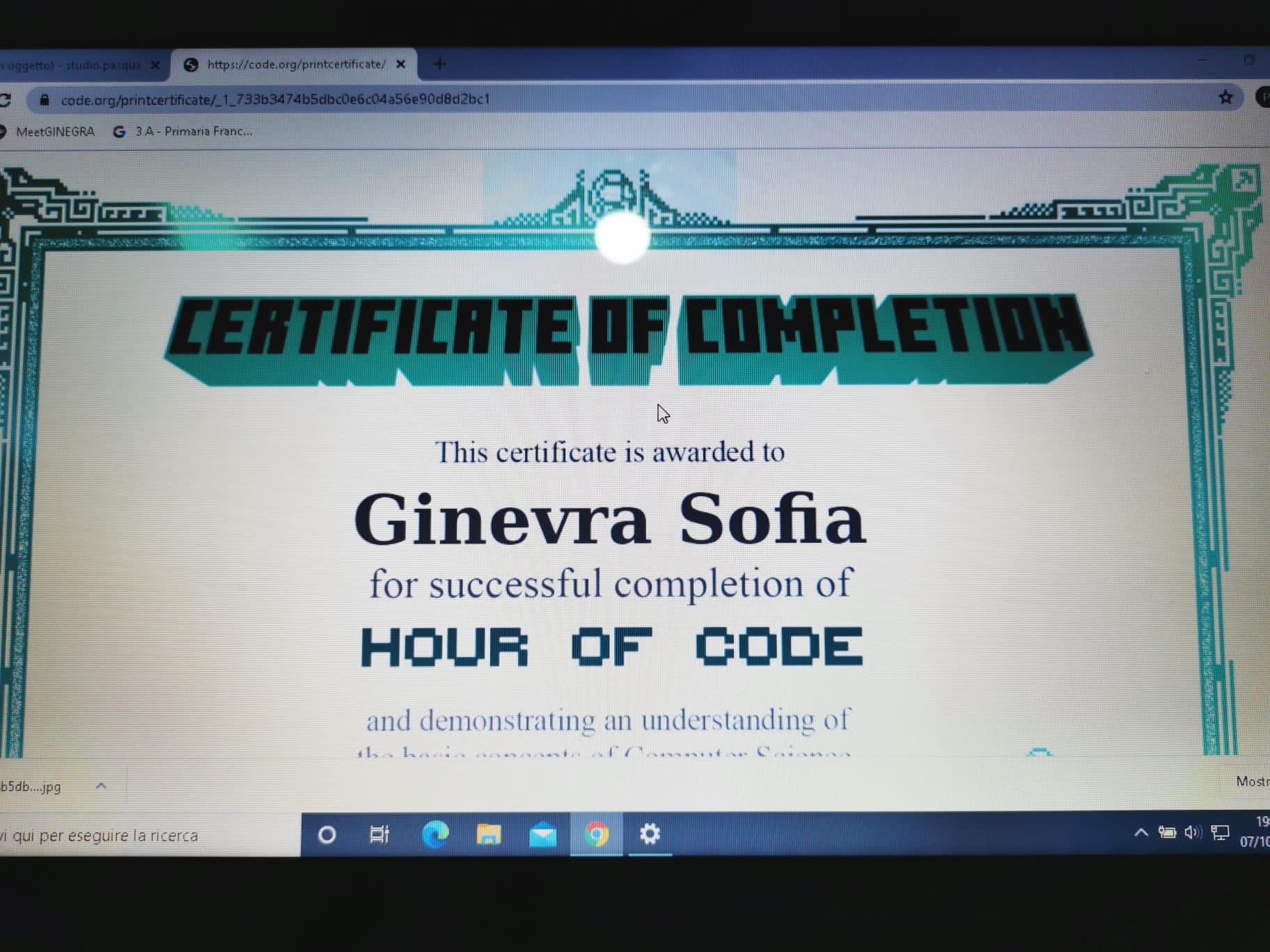Bookmark this page with the star
This screenshot has height=952, width=1270.
[1226, 97]
